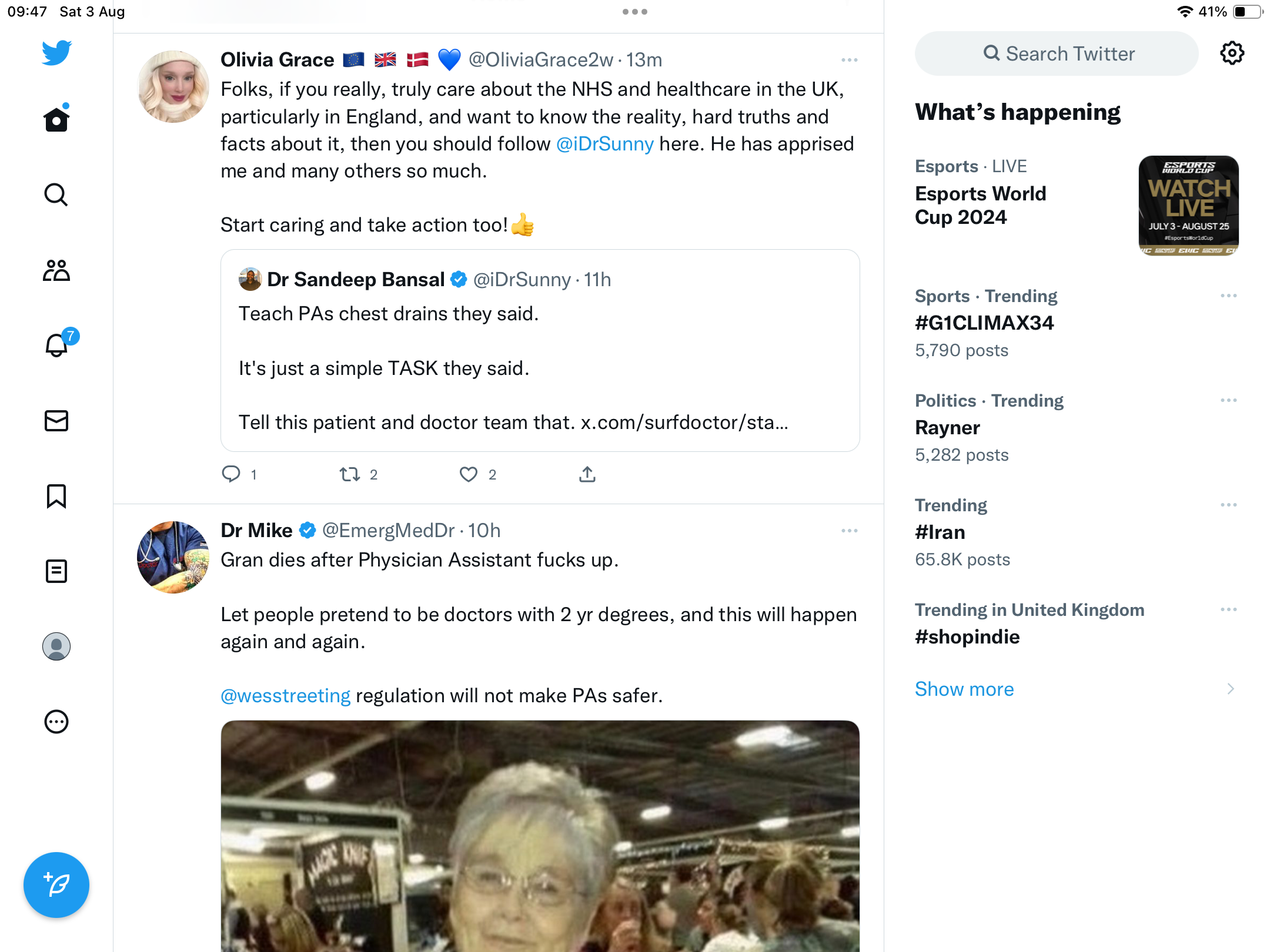
Task: Open the #Iran trending topic
Action: 1076,532
